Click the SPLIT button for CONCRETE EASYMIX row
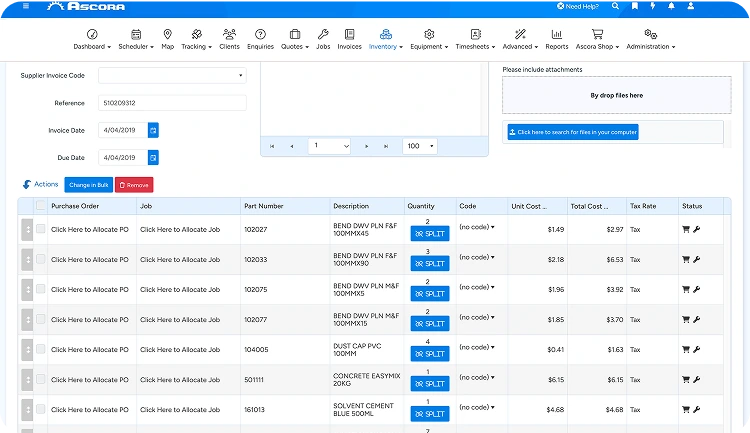The height and width of the screenshot is (433, 750). 430,384
